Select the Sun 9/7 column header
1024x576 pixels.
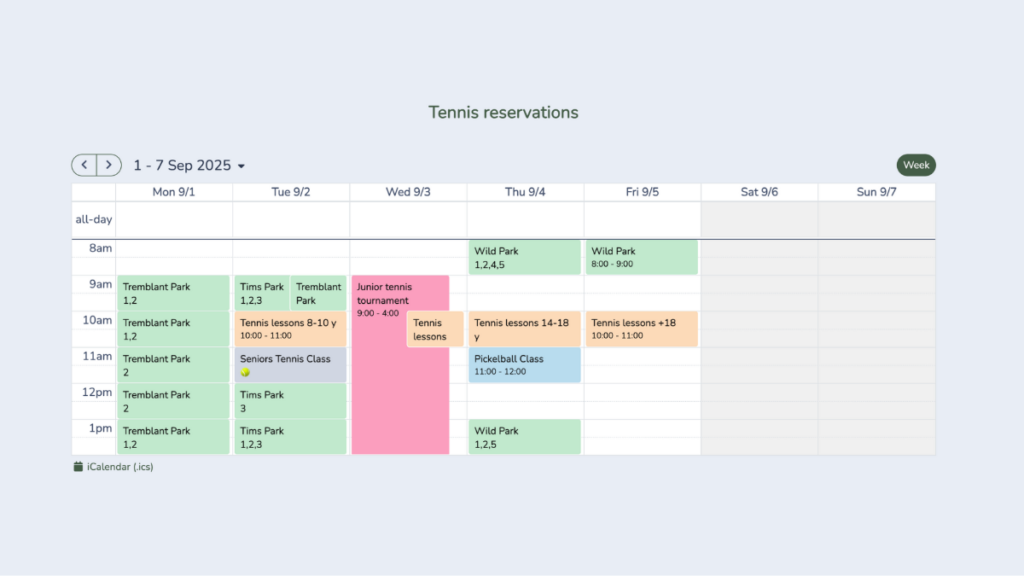[x=877, y=191]
